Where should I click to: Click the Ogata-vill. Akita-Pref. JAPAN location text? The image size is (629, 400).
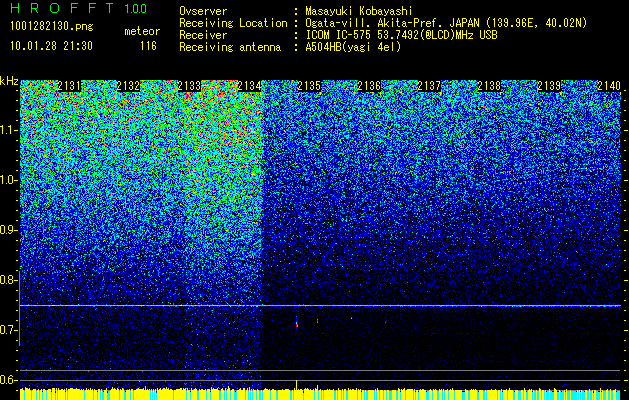click(x=446, y=23)
